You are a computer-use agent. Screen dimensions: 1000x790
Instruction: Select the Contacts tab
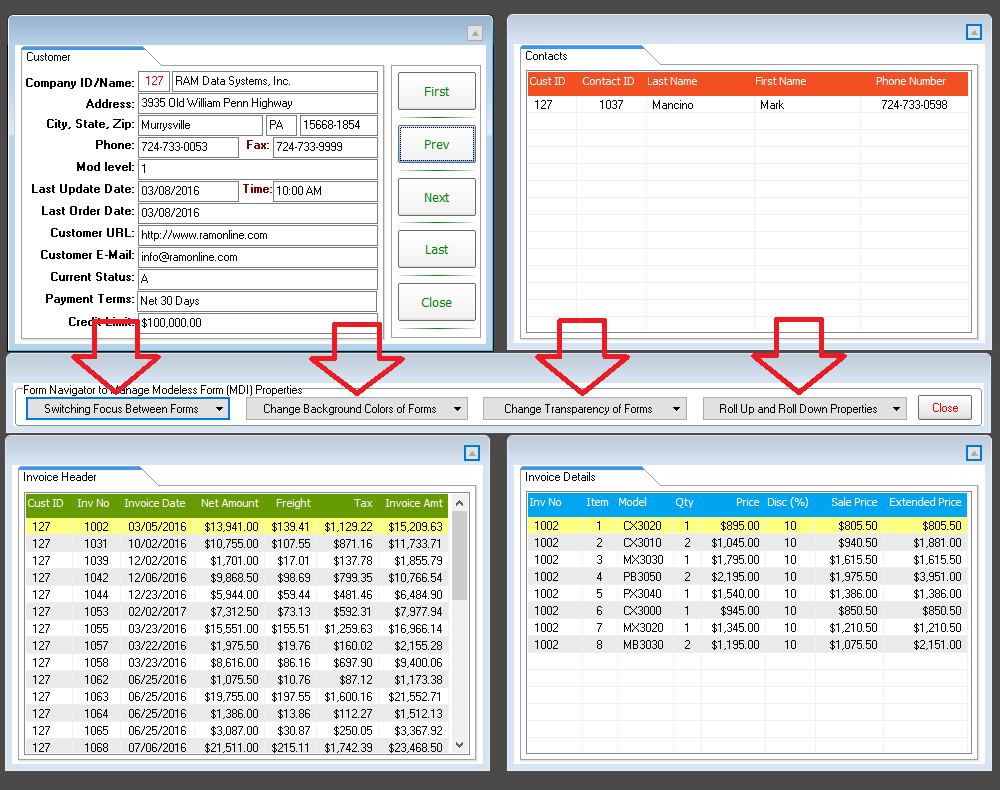click(547, 56)
